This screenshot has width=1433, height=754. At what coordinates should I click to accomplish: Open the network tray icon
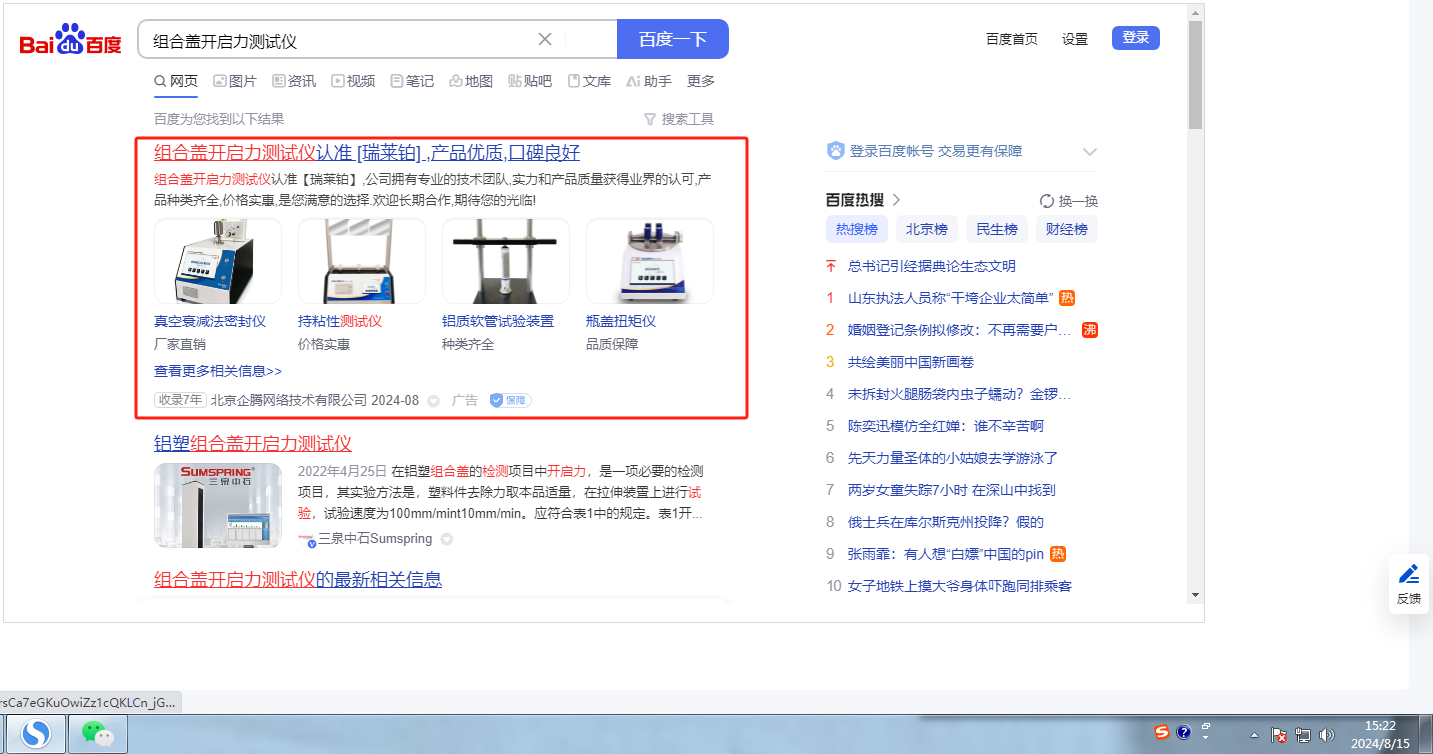1303,735
